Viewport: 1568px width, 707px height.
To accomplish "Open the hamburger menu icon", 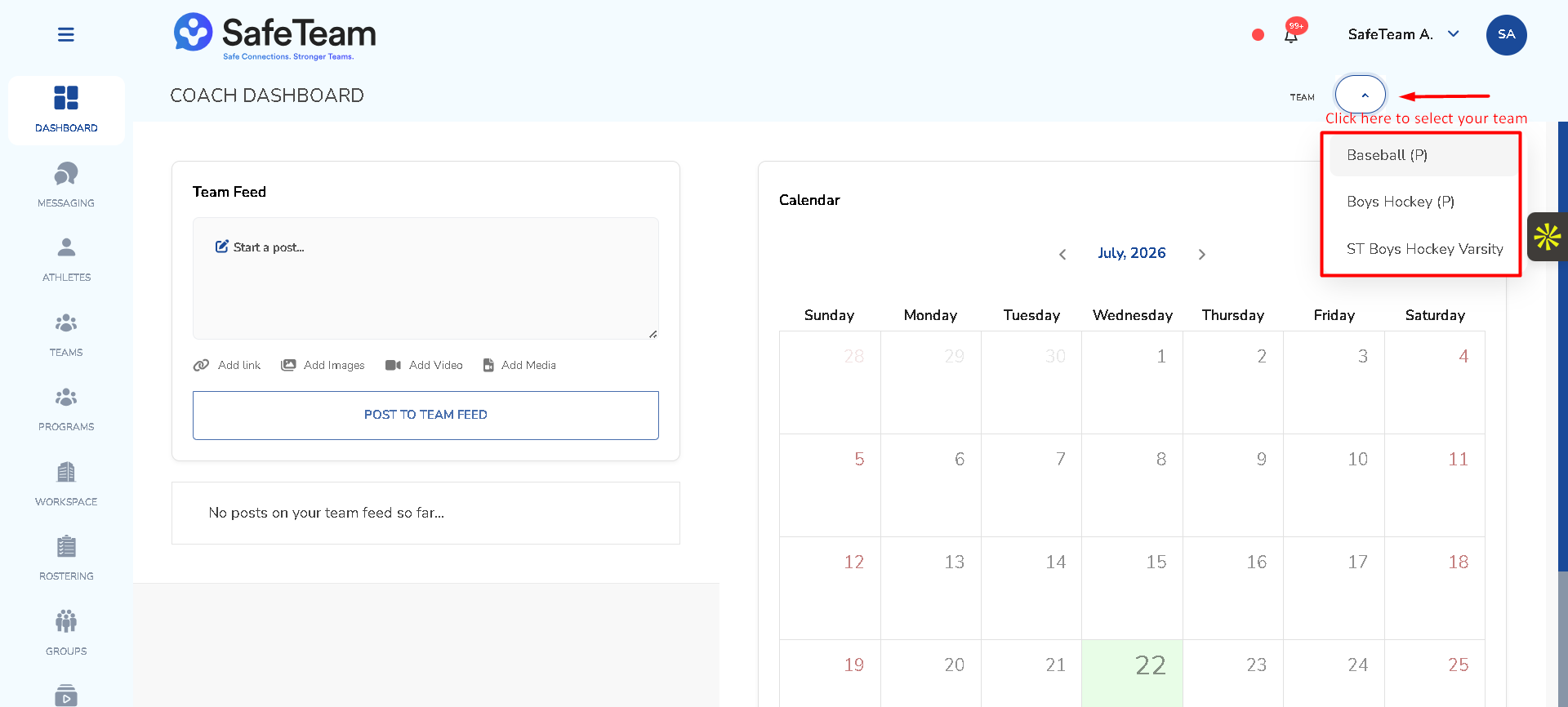I will [x=66, y=34].
